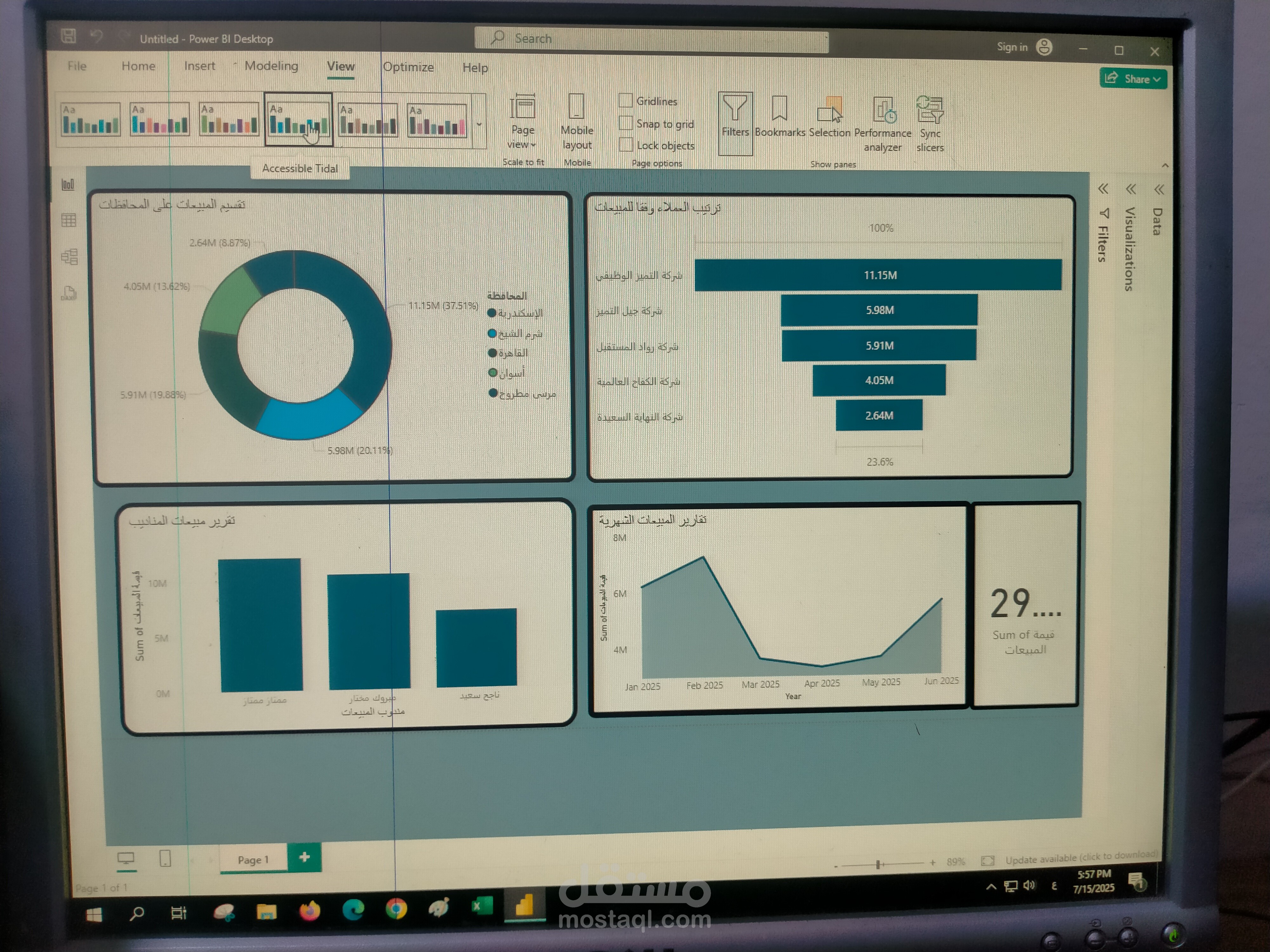Open DAX query view in left sidebar
The width and height of the screenshot is (1270, 952).
pyautogui.click(x=69, y=293)
